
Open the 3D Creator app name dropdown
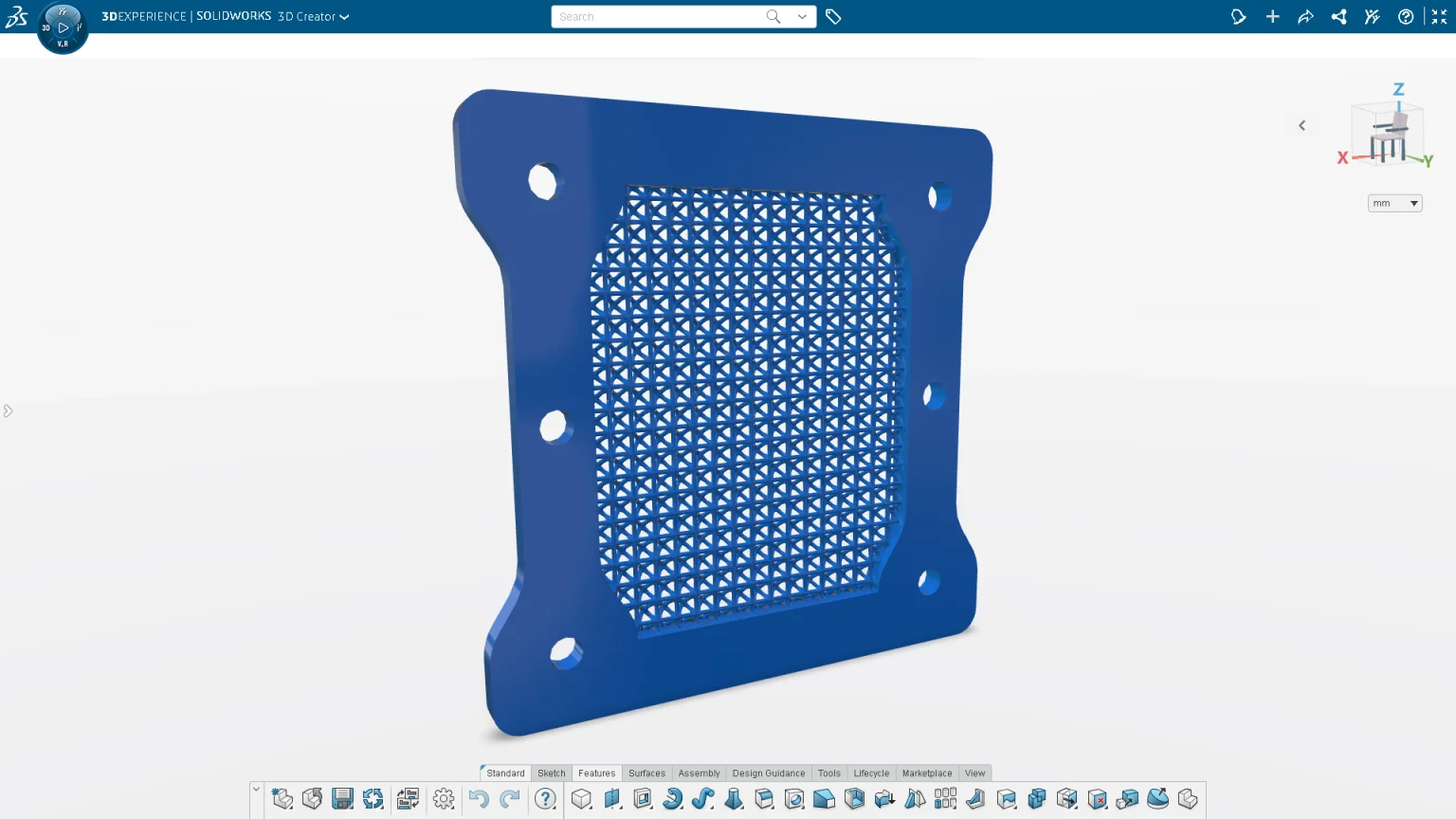click(313, 16)
